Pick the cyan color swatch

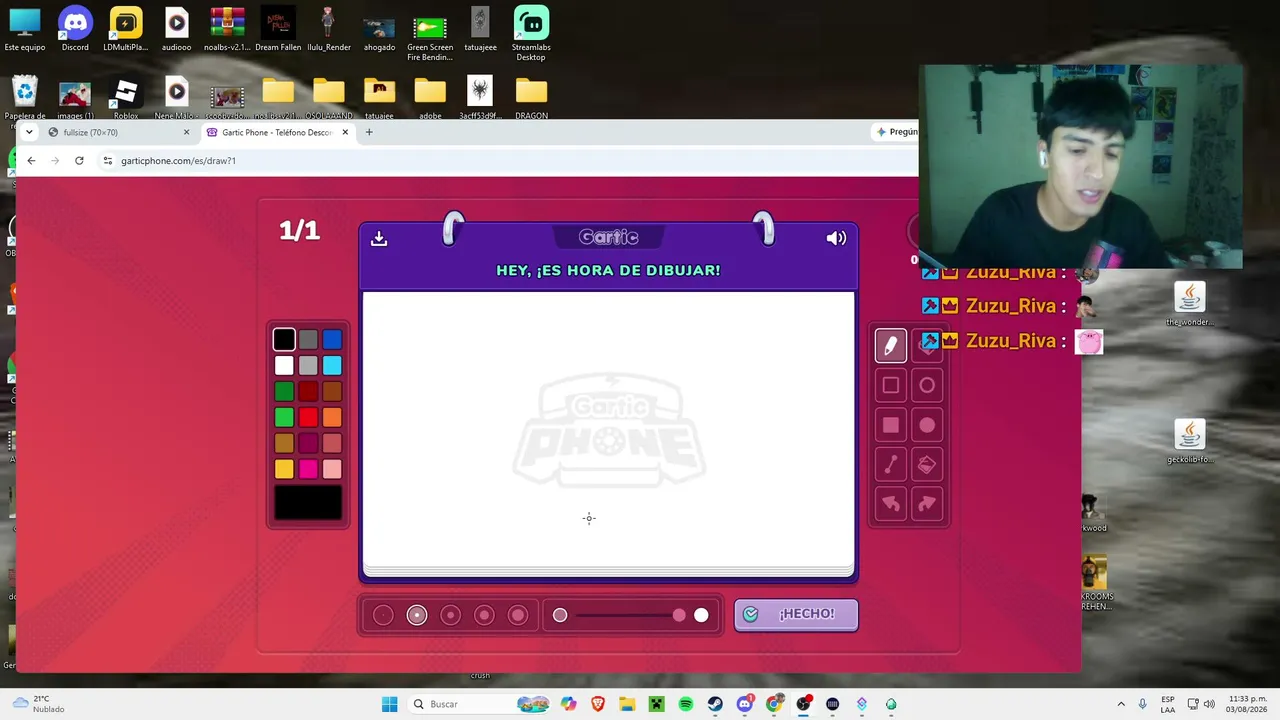[x=332, y=366]
